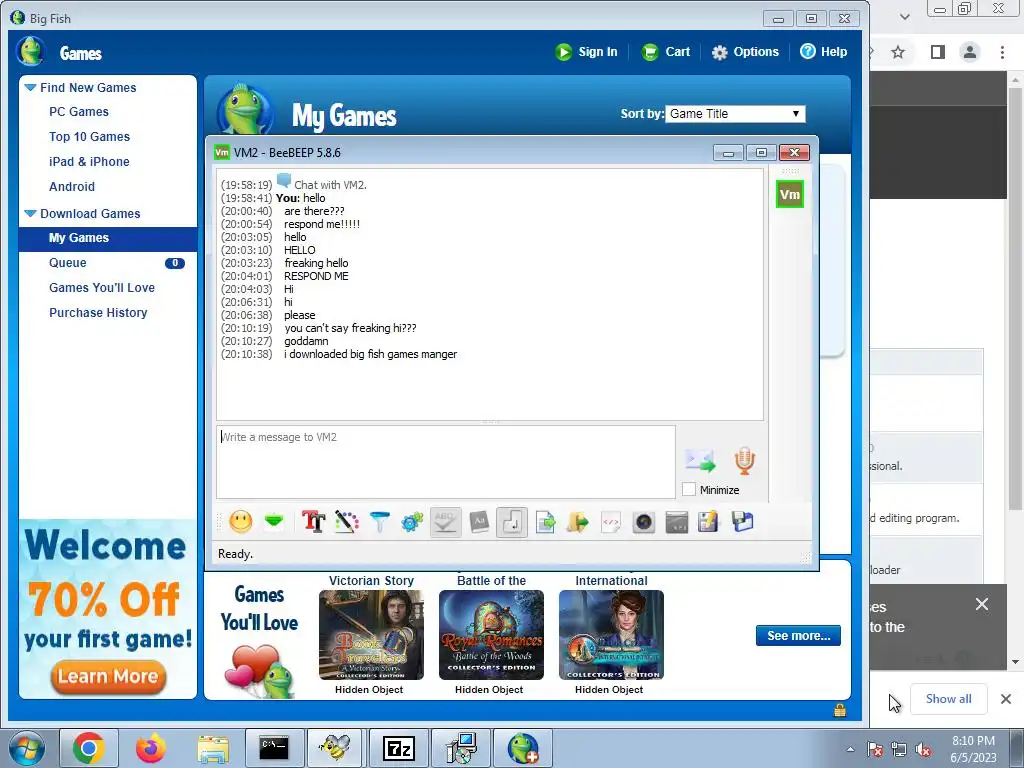Click the green down-arrow envelope icon in BeeBEEP
Image resolution: width=1024 pixels, height=768 pixels.
click(274, 522)
